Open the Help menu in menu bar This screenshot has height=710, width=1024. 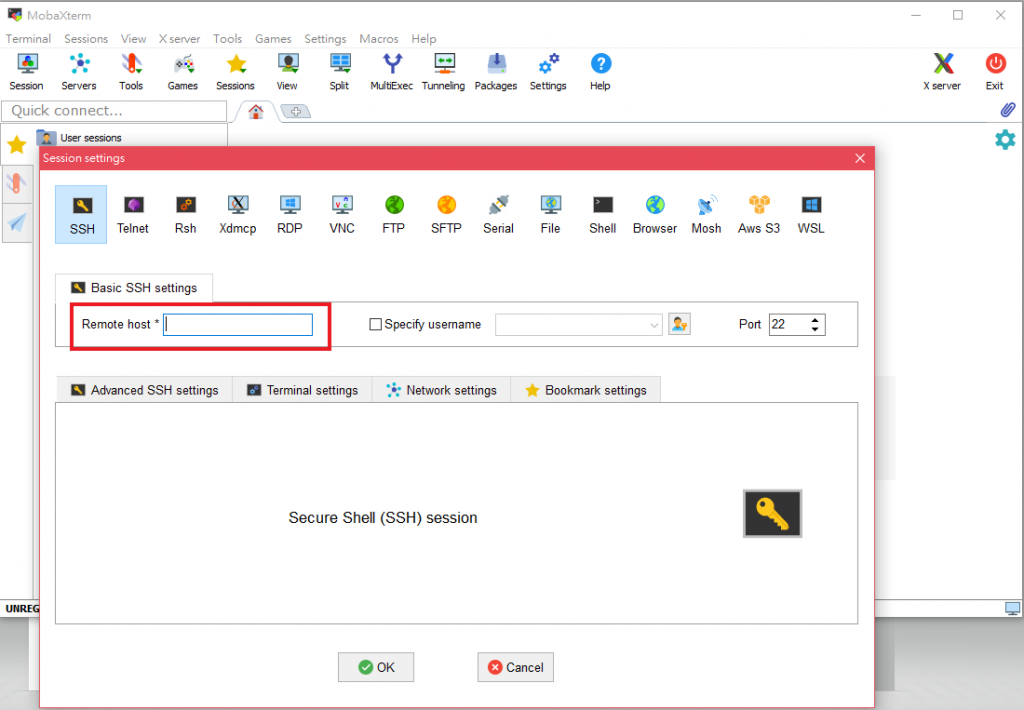[424, 39]
